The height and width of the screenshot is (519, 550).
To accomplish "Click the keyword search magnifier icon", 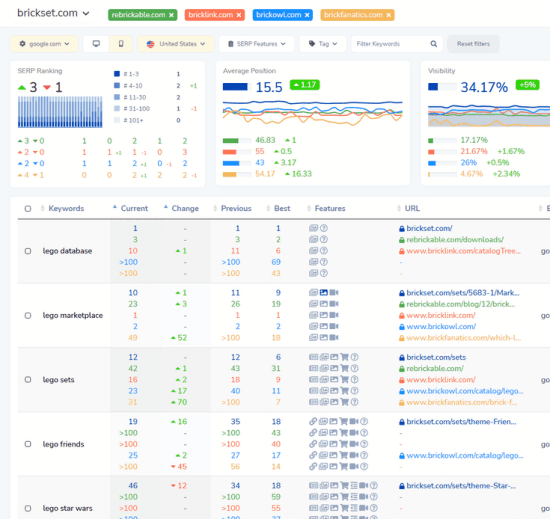I will pyautogui.click(x=434, y=44).
